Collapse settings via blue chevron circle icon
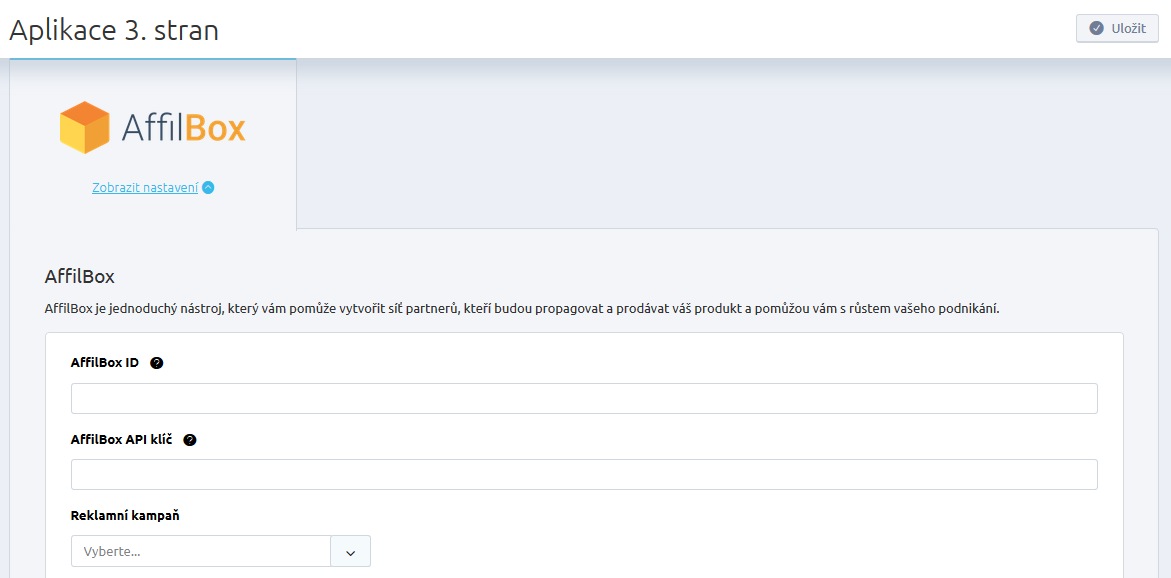Viewport: 1171px width, 578px height. 208,188
